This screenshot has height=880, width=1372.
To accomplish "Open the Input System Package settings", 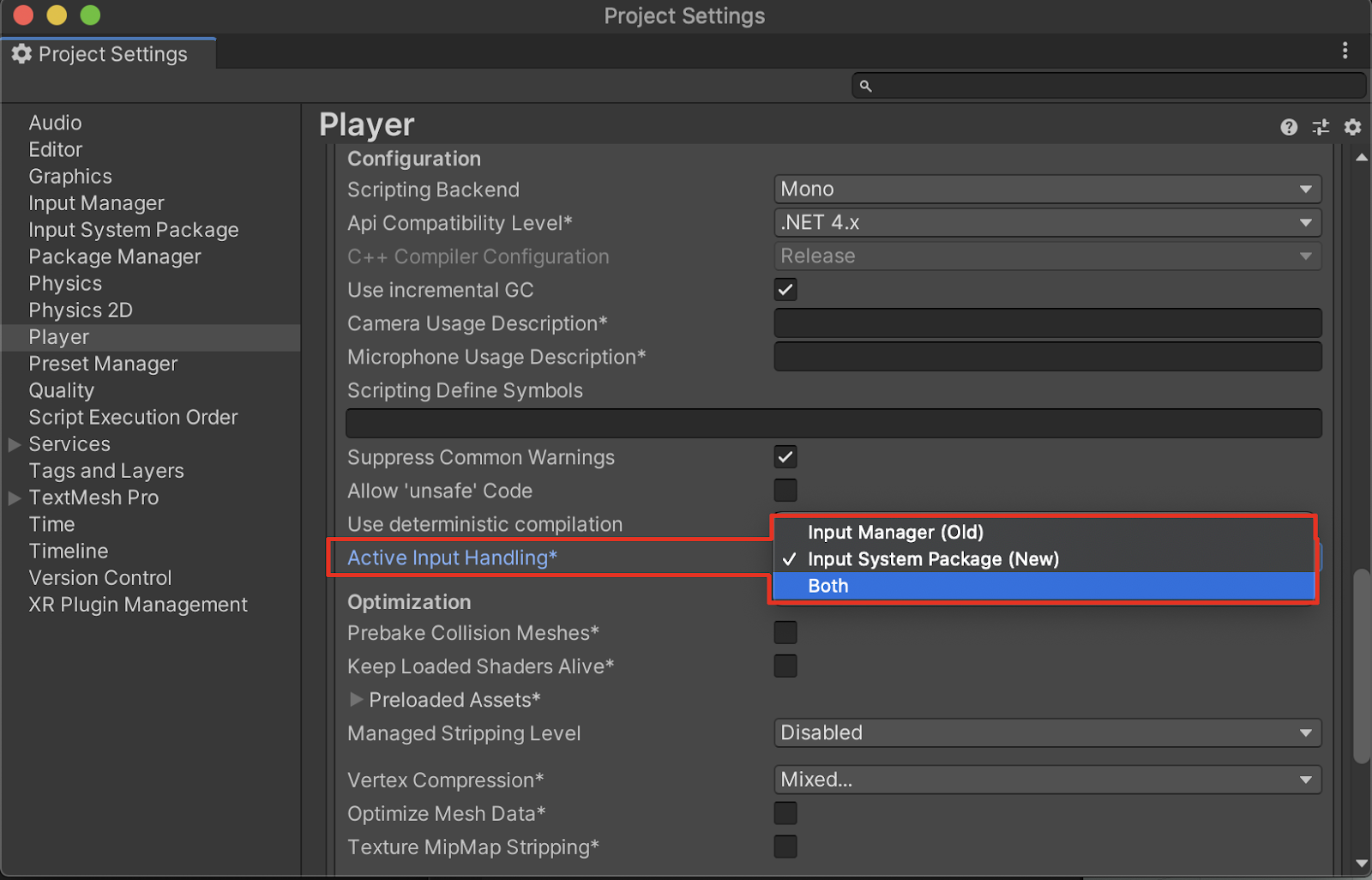I will click(x=134, y=230).
